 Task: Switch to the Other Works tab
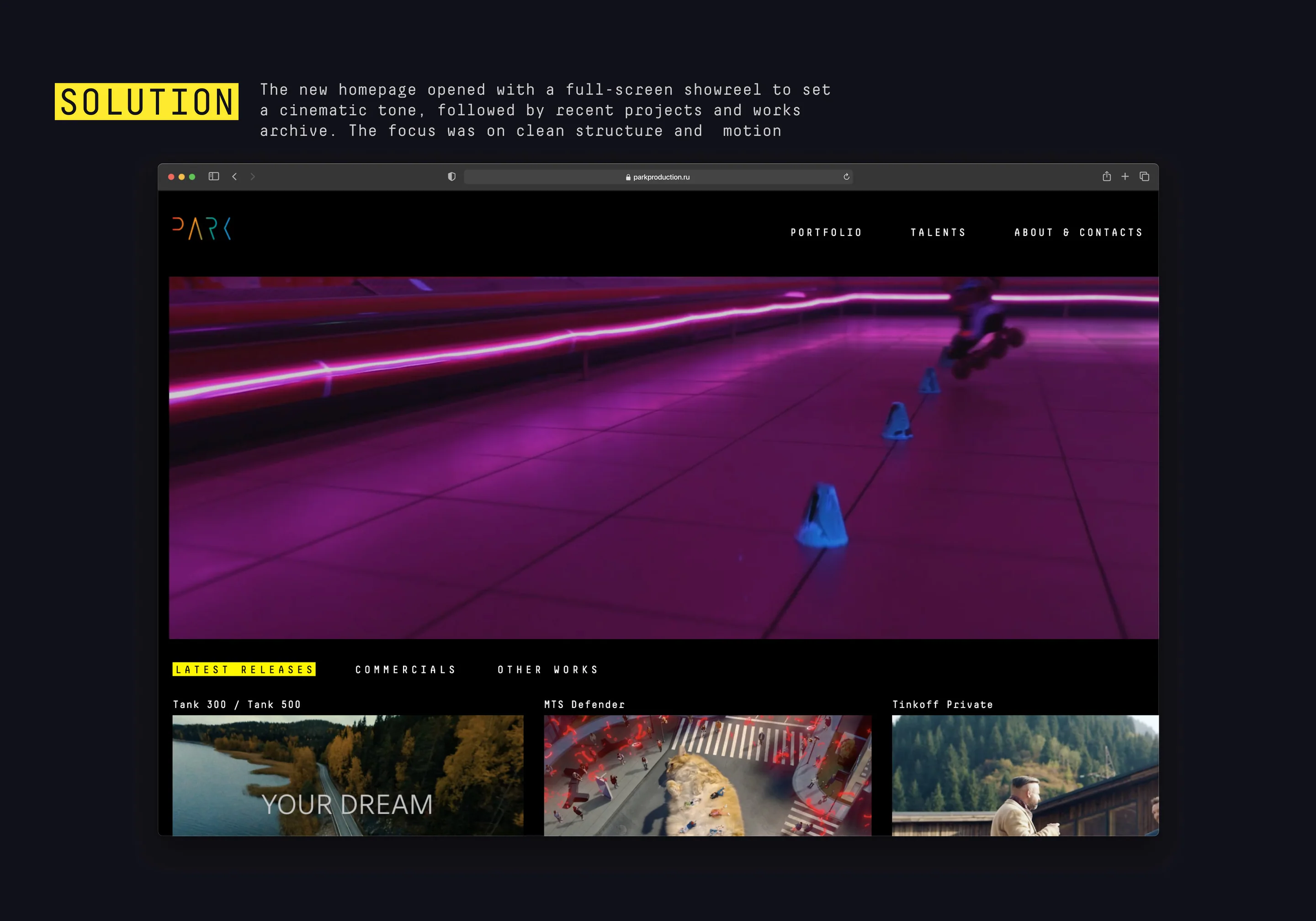pos(548,669)
